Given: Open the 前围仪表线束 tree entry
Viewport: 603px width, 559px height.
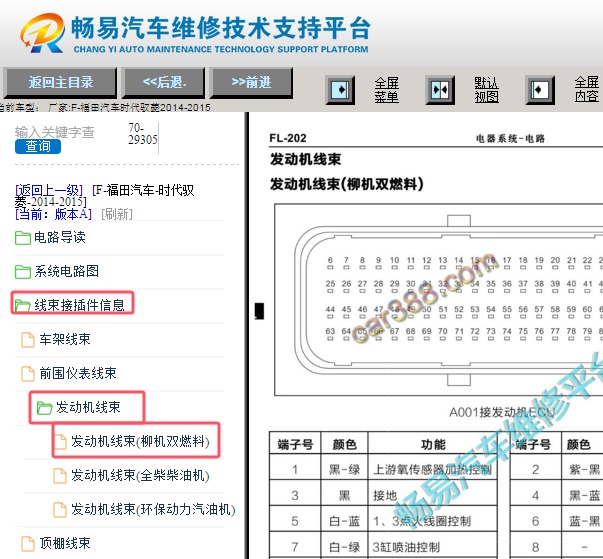Looking at the screenshot, I should (x=78, y=373).
